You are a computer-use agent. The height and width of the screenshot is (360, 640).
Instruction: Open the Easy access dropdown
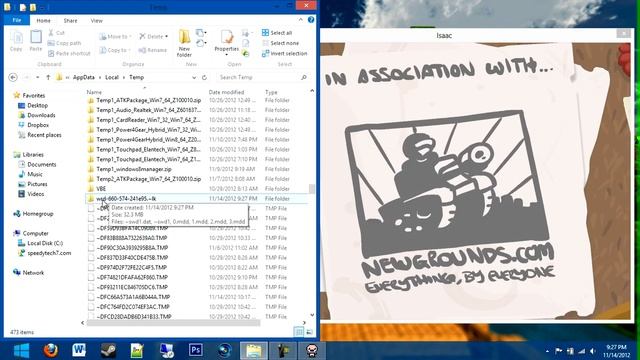(201, 43)
